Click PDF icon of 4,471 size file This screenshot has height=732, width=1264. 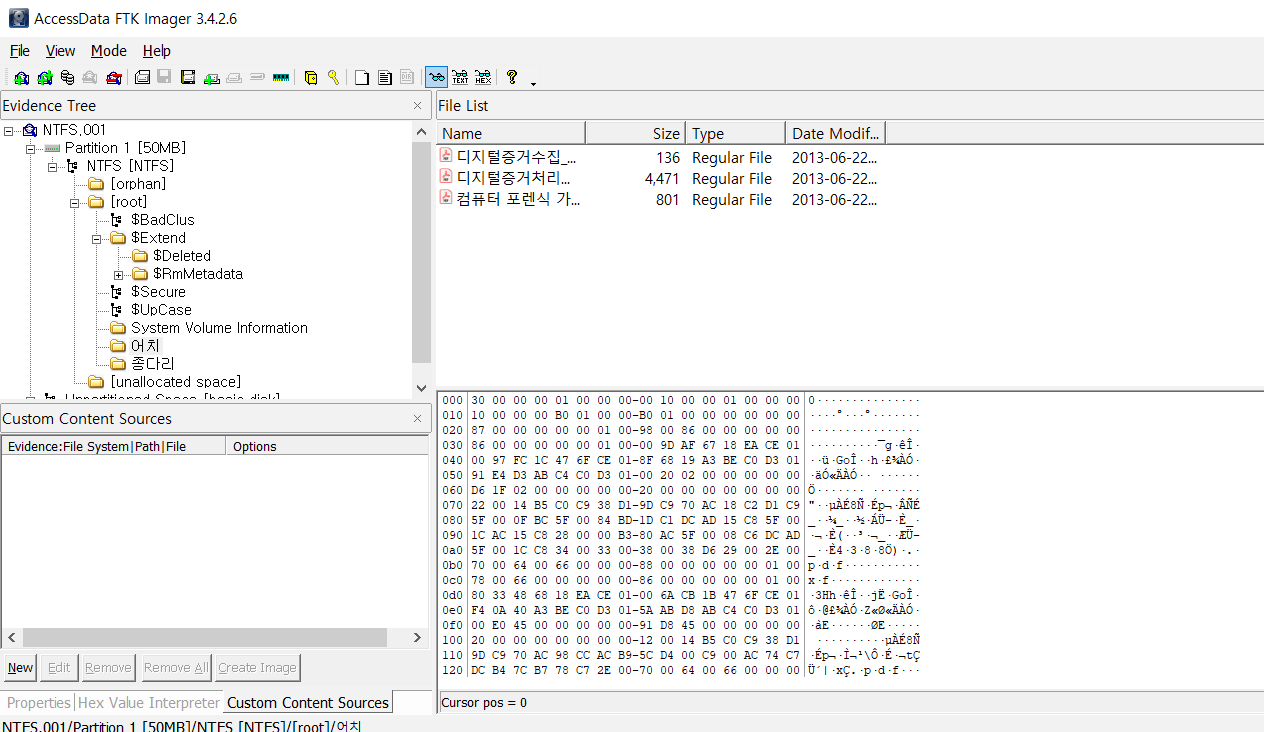pos(446,178)
